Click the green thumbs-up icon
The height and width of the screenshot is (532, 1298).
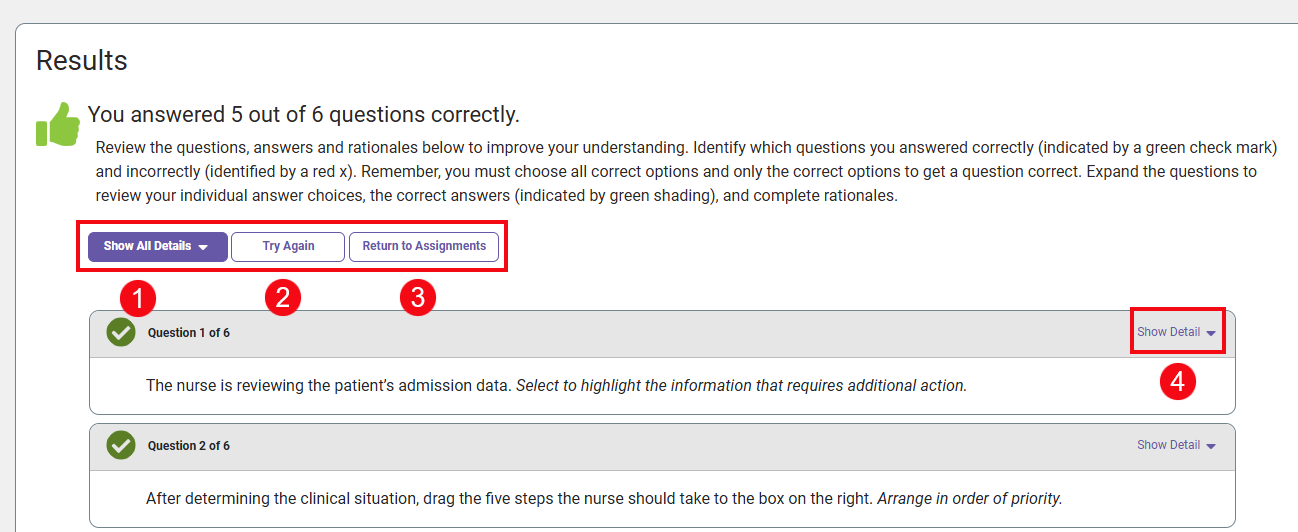(58, 125)
